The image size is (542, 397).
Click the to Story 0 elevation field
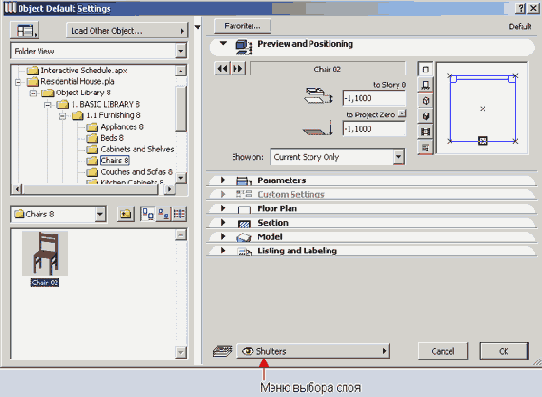(374, 98)
